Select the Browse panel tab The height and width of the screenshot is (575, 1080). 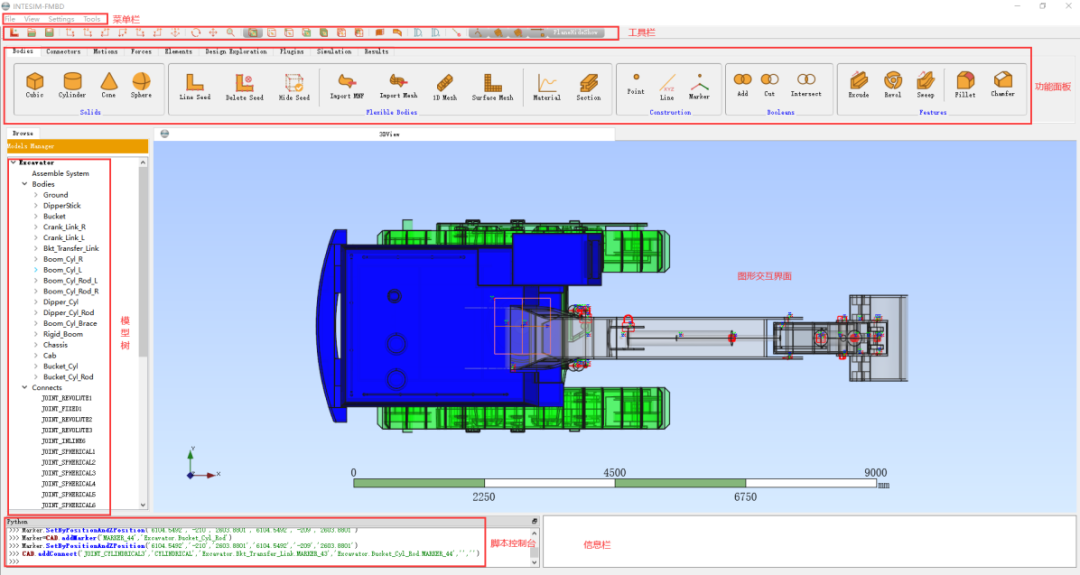click(x=23, y=134)
